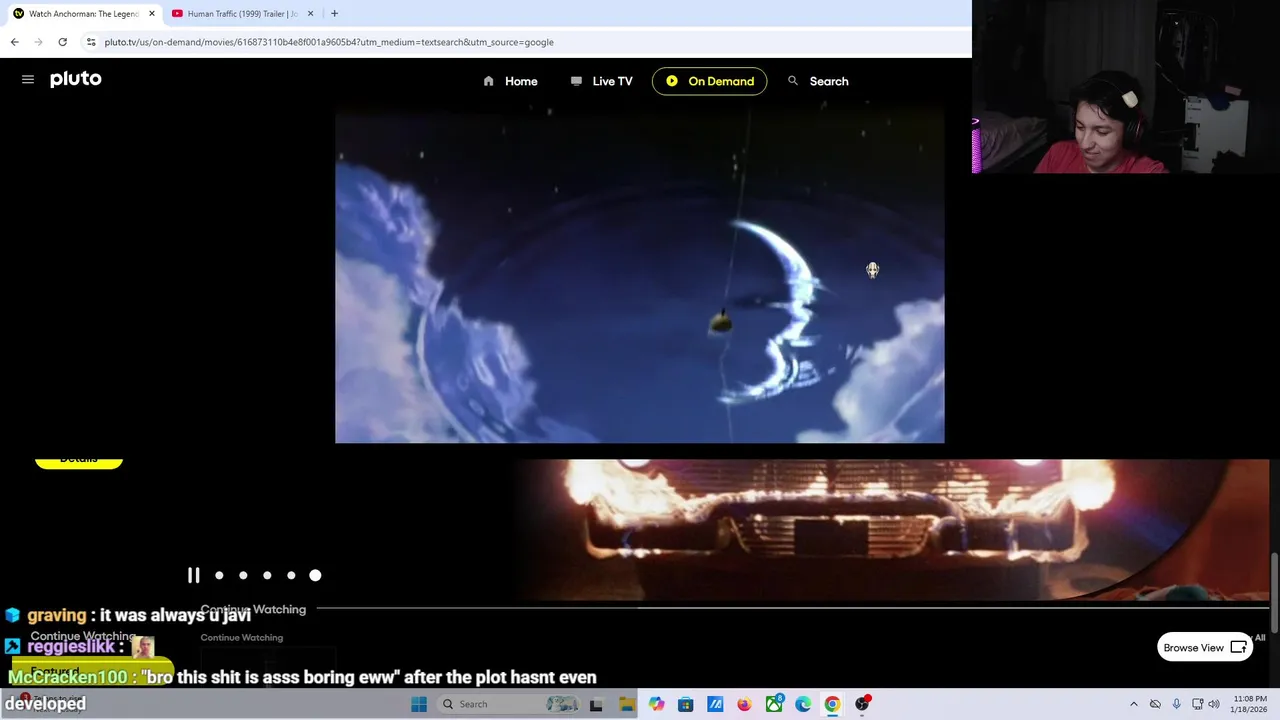
Task: Select the fourth carousel dot
Action: 291,575
